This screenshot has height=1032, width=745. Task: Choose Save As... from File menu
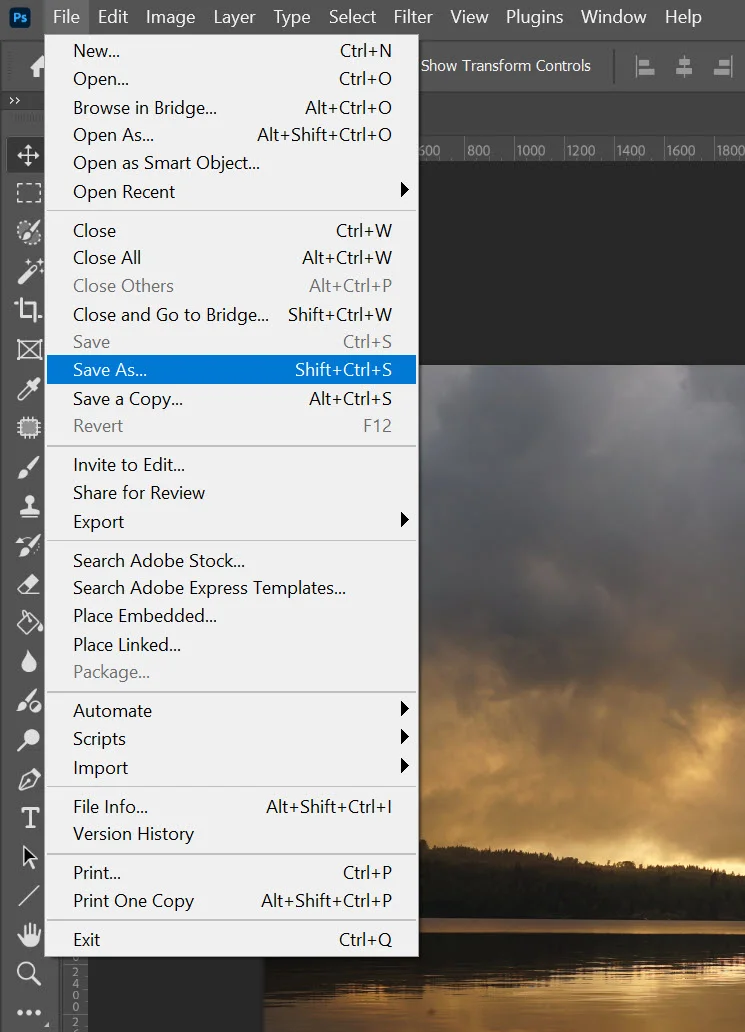(x=231, y=369)
